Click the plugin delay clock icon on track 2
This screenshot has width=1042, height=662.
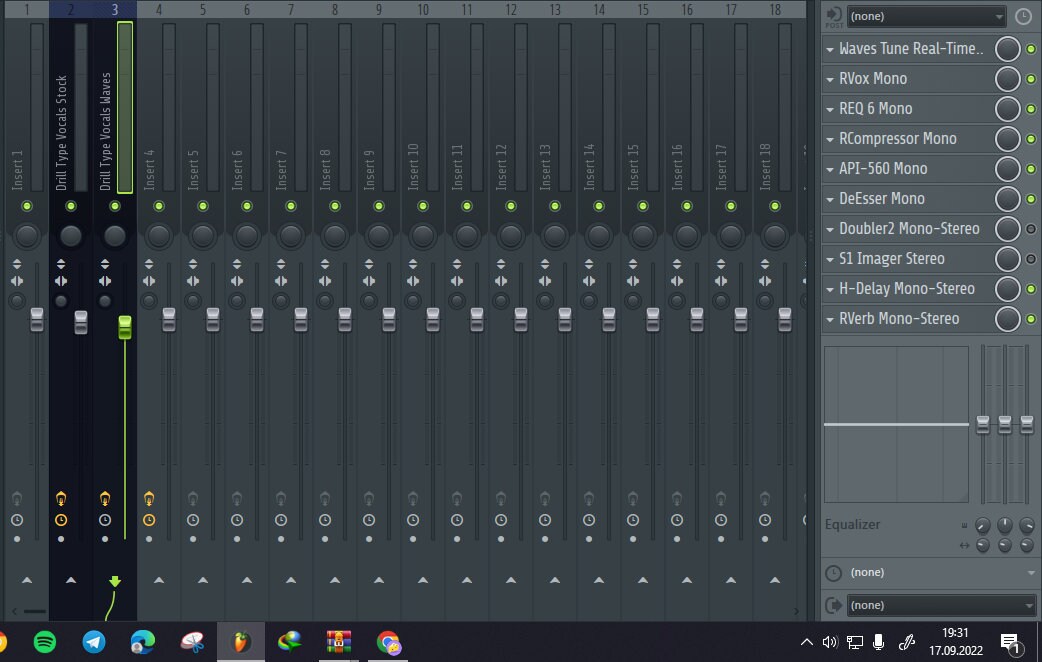62,519
